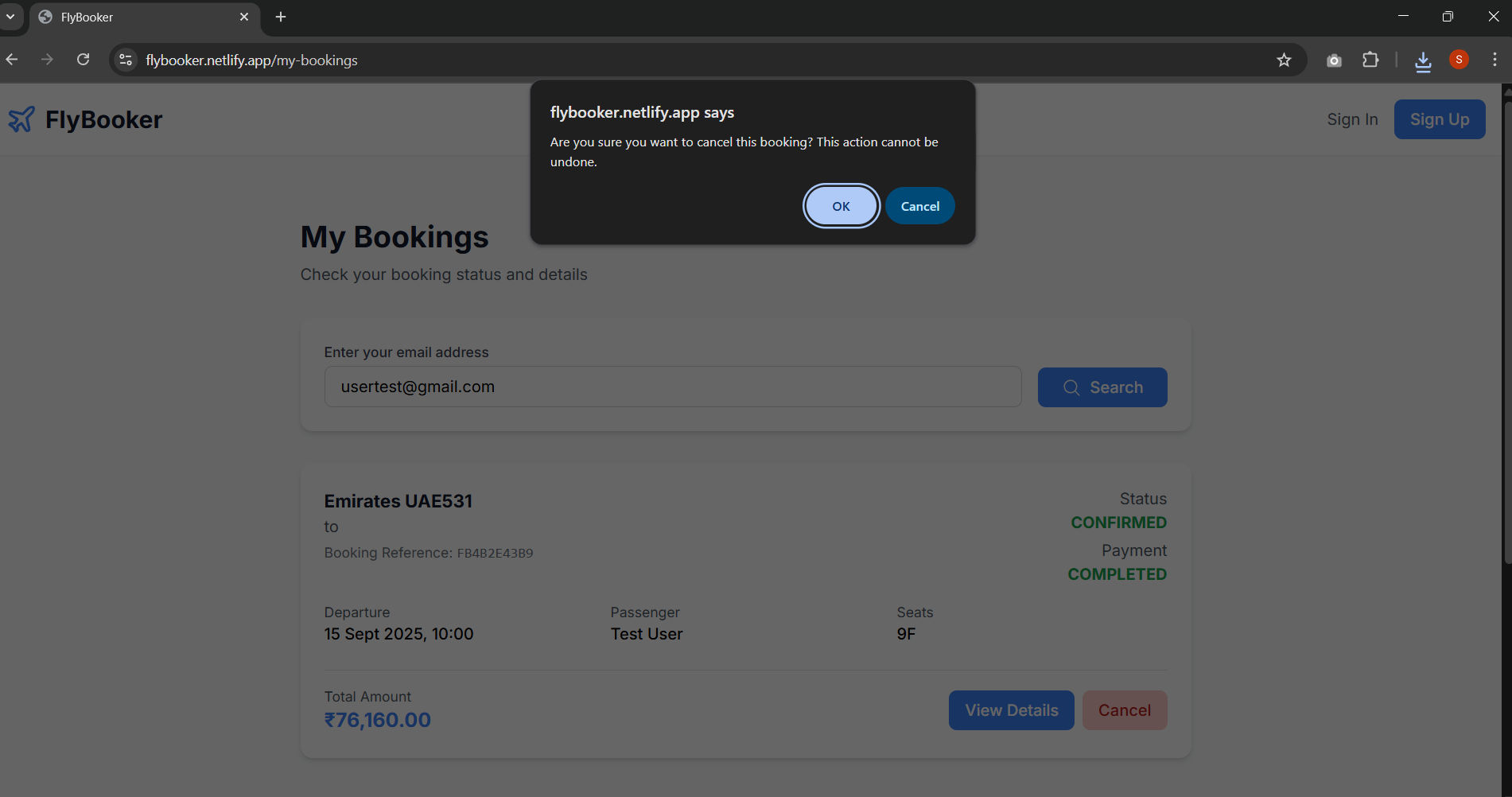Image resolution: width=1512 pixels, height=797 pixels.
Task: Click the camera capture icon in address bar
Action: [x=1334, y=60]
